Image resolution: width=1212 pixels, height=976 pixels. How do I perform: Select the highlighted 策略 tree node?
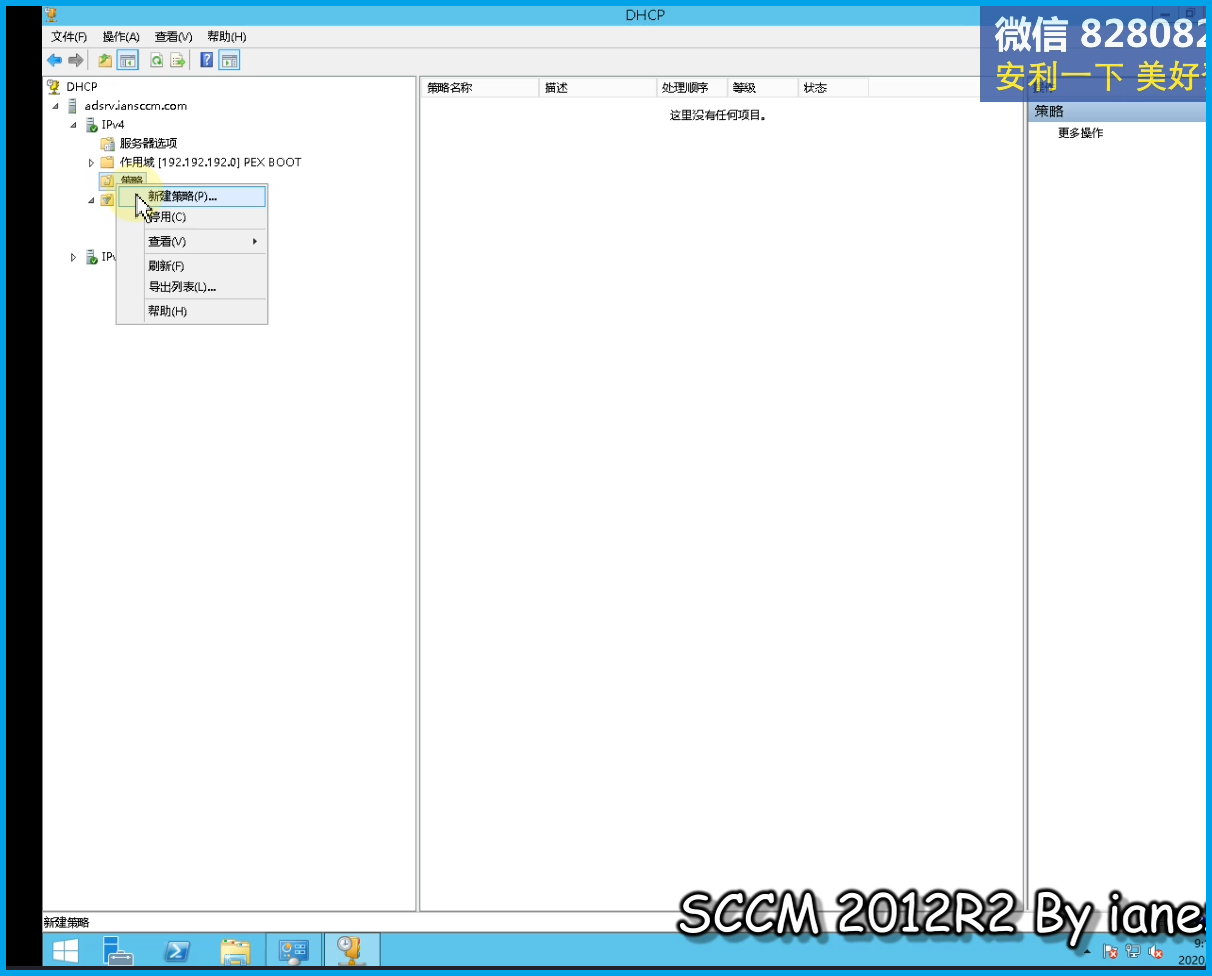(131, 180)
